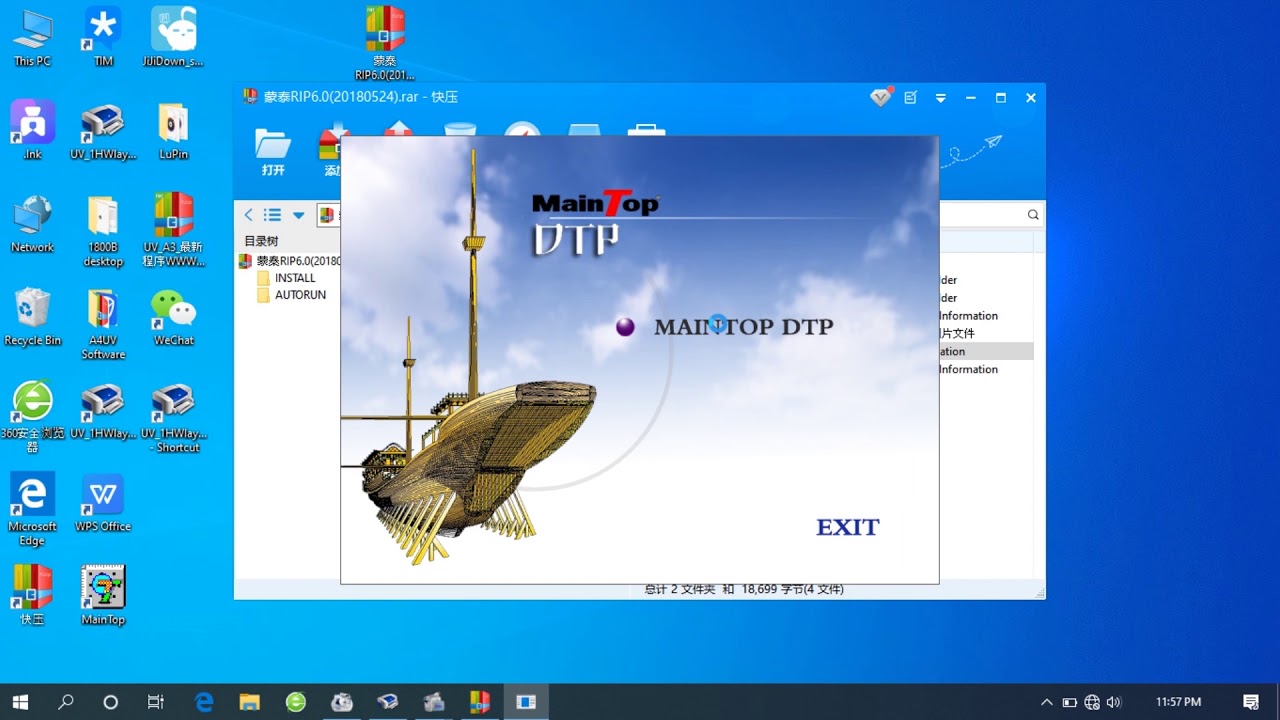Launch the MAINTOP DTP installer option
The width and height of the screenshot is (1280, 720).
pos(743,326)
